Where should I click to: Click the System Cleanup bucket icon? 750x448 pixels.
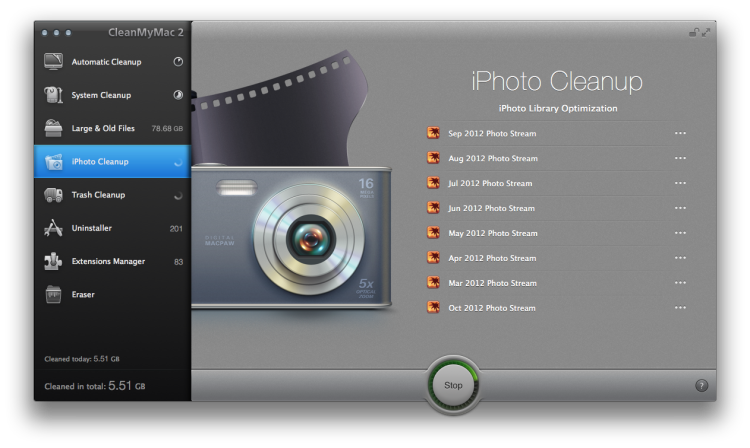pyautogui.click(x=53, y=95)
